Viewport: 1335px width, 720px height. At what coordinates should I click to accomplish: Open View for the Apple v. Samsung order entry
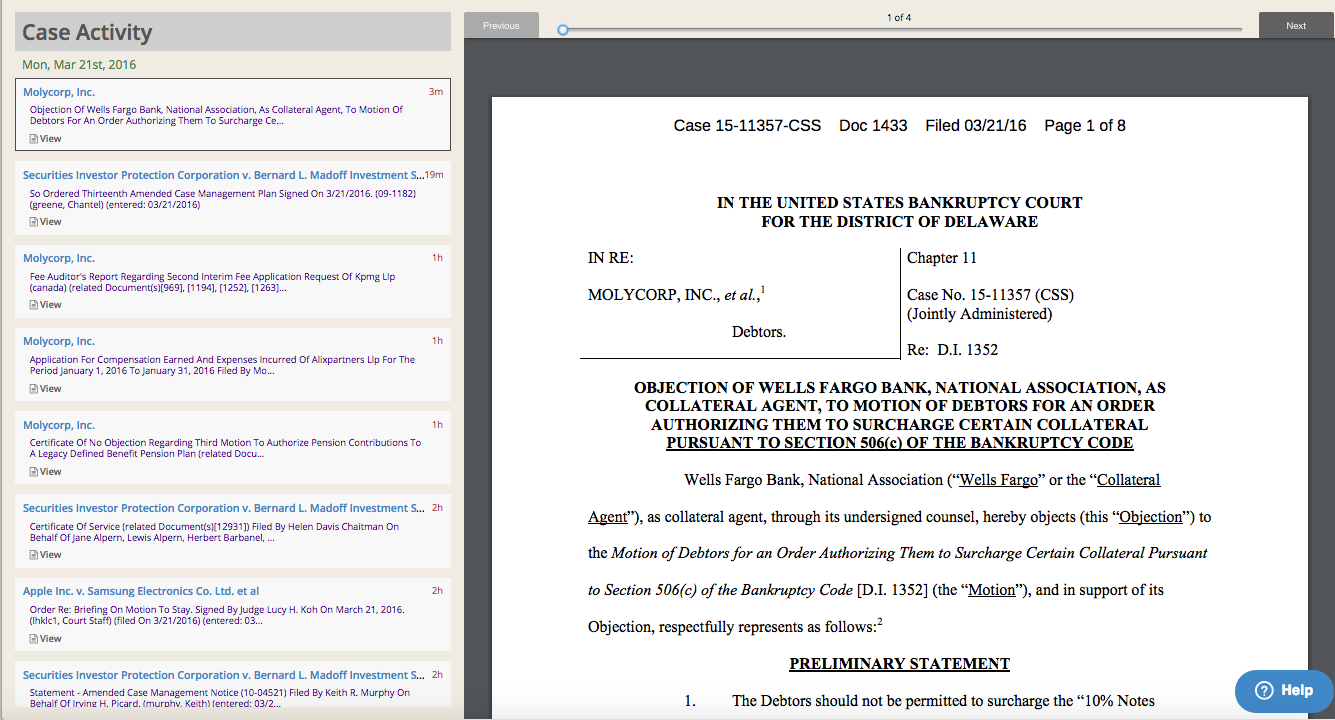45,639
